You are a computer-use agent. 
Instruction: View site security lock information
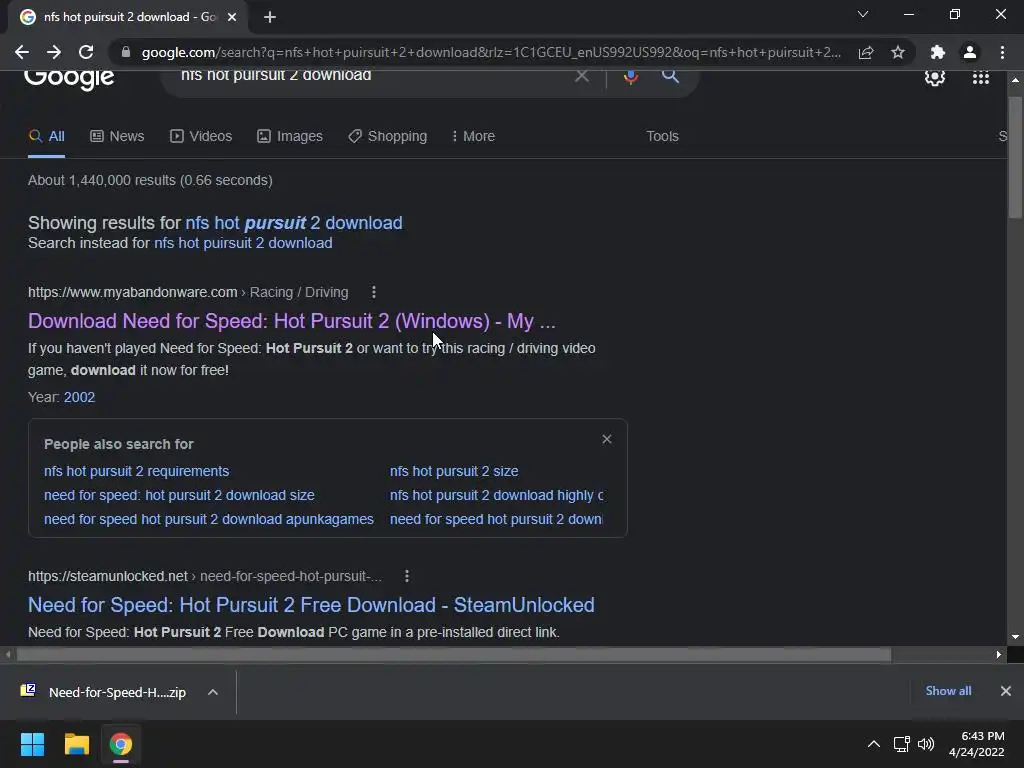tap(126, 52)
